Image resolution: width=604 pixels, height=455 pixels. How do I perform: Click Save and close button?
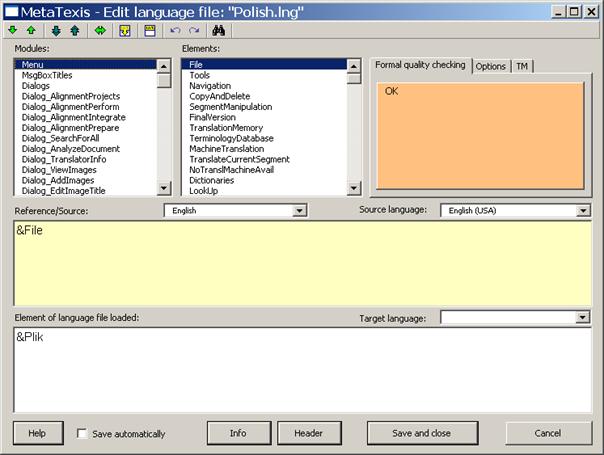[x=422, y=433]
